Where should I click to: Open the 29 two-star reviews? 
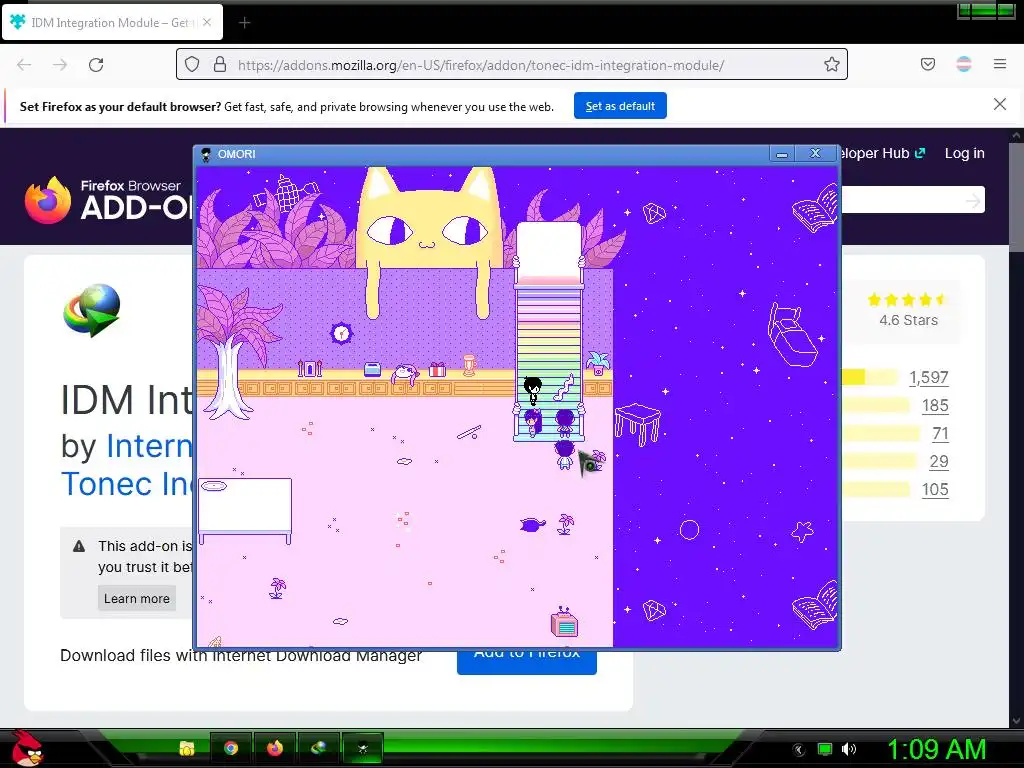coord(938,462)
